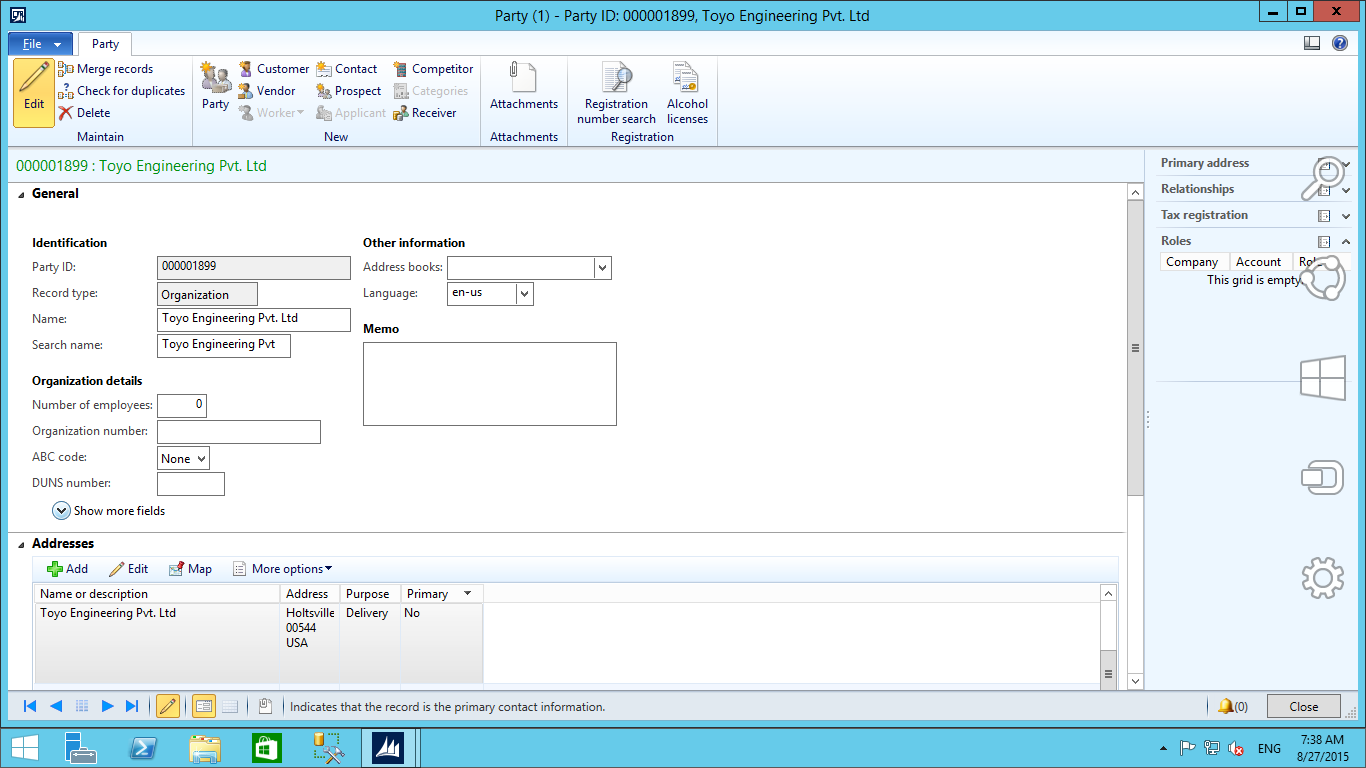Click Account column header in Roles

1260,262
